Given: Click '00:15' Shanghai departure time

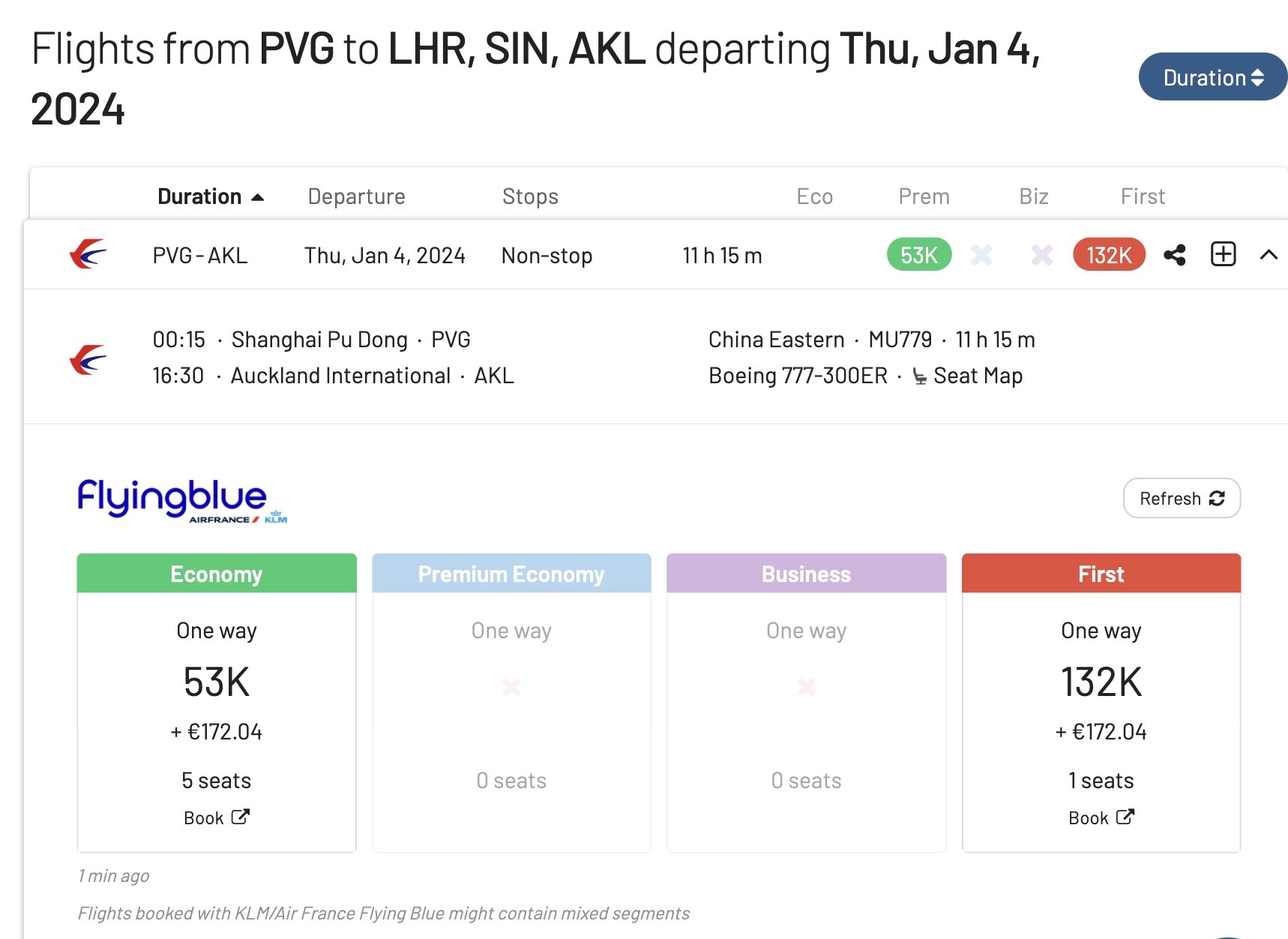Looking at the screenshot, I should (179, 340).
